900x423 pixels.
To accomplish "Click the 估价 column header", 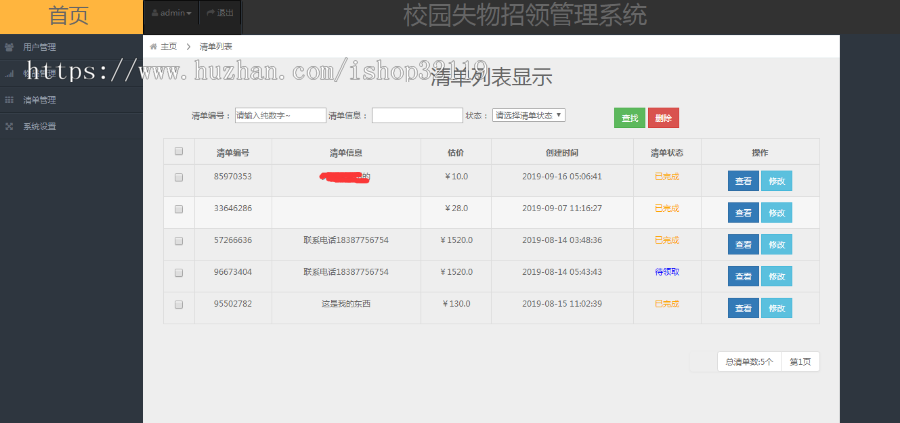I will pos(456,153).
